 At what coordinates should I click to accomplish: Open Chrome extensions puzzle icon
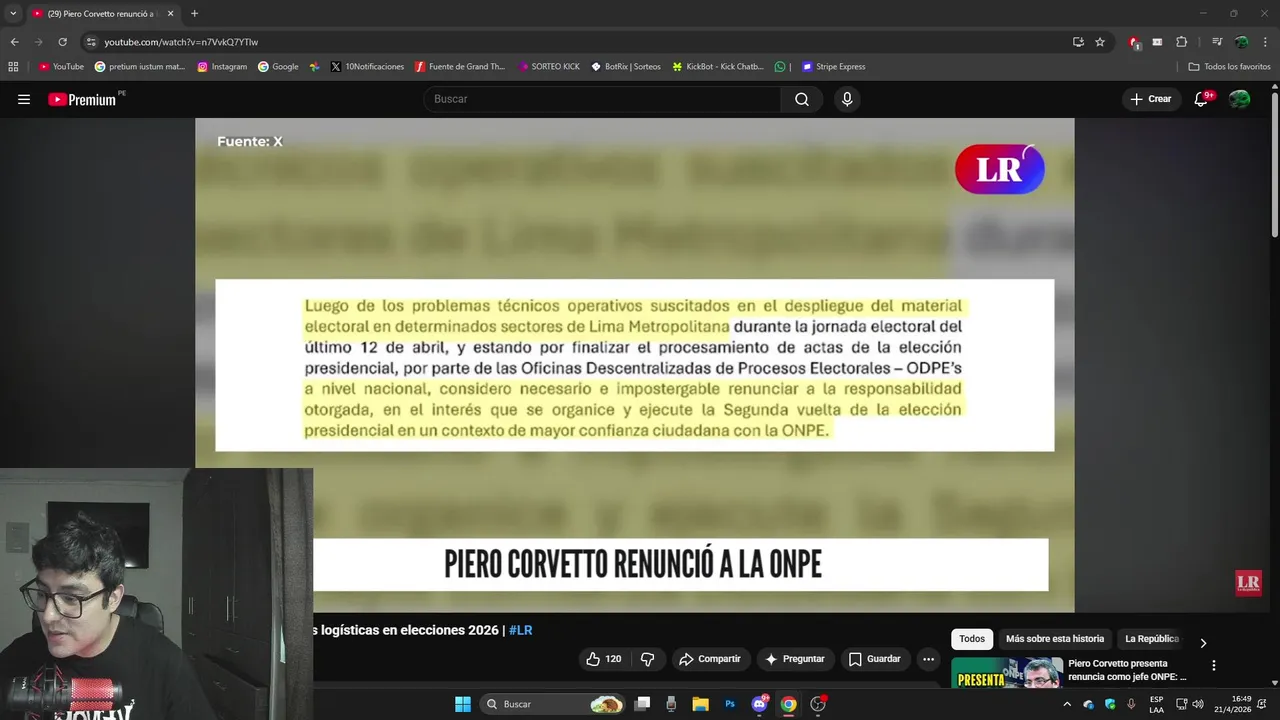(x=1181, y=42)
